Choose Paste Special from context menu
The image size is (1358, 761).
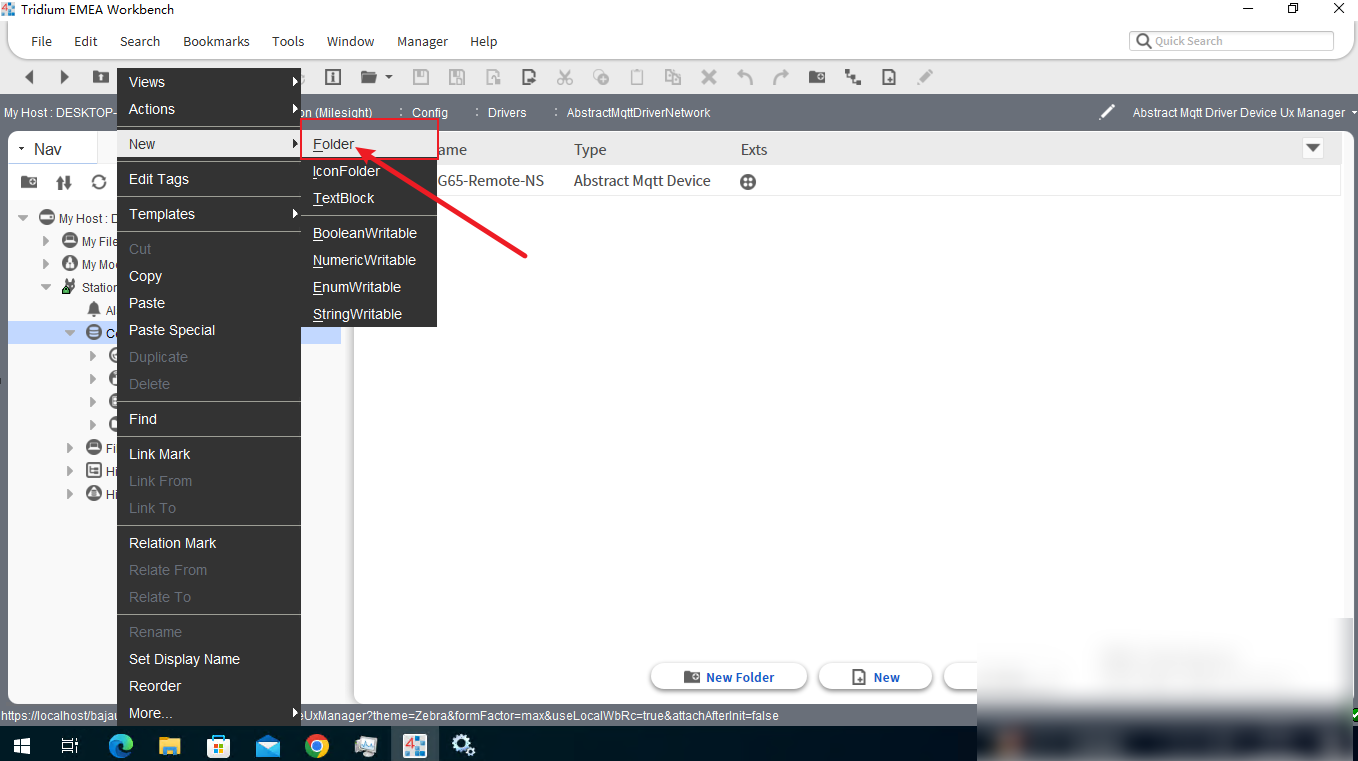click(209, 330)
